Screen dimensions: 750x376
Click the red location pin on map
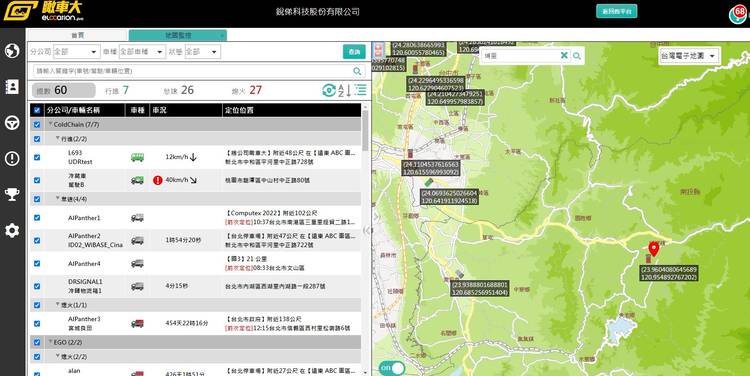click(x=653, y=249)
